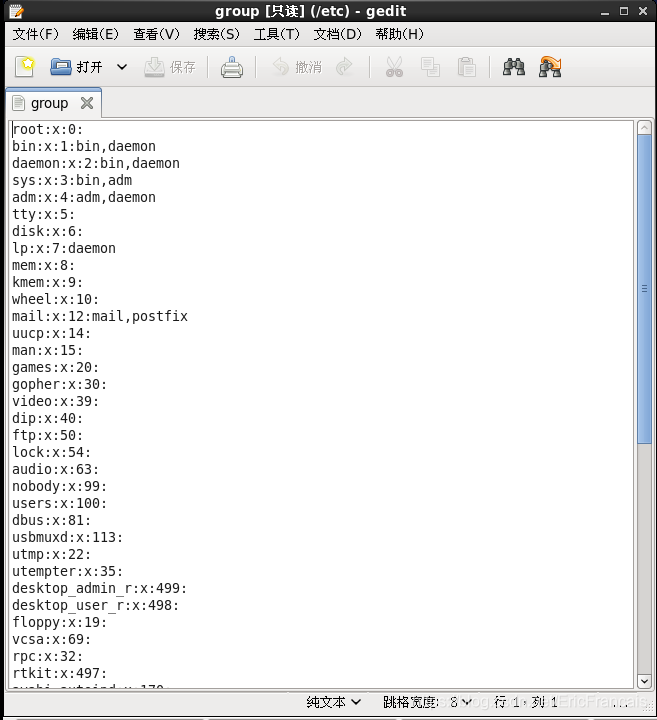The height and width of the screenshot is (720, 657).
Task: Open the 帮助(H) menu
Action: click(x=399, y=34)
